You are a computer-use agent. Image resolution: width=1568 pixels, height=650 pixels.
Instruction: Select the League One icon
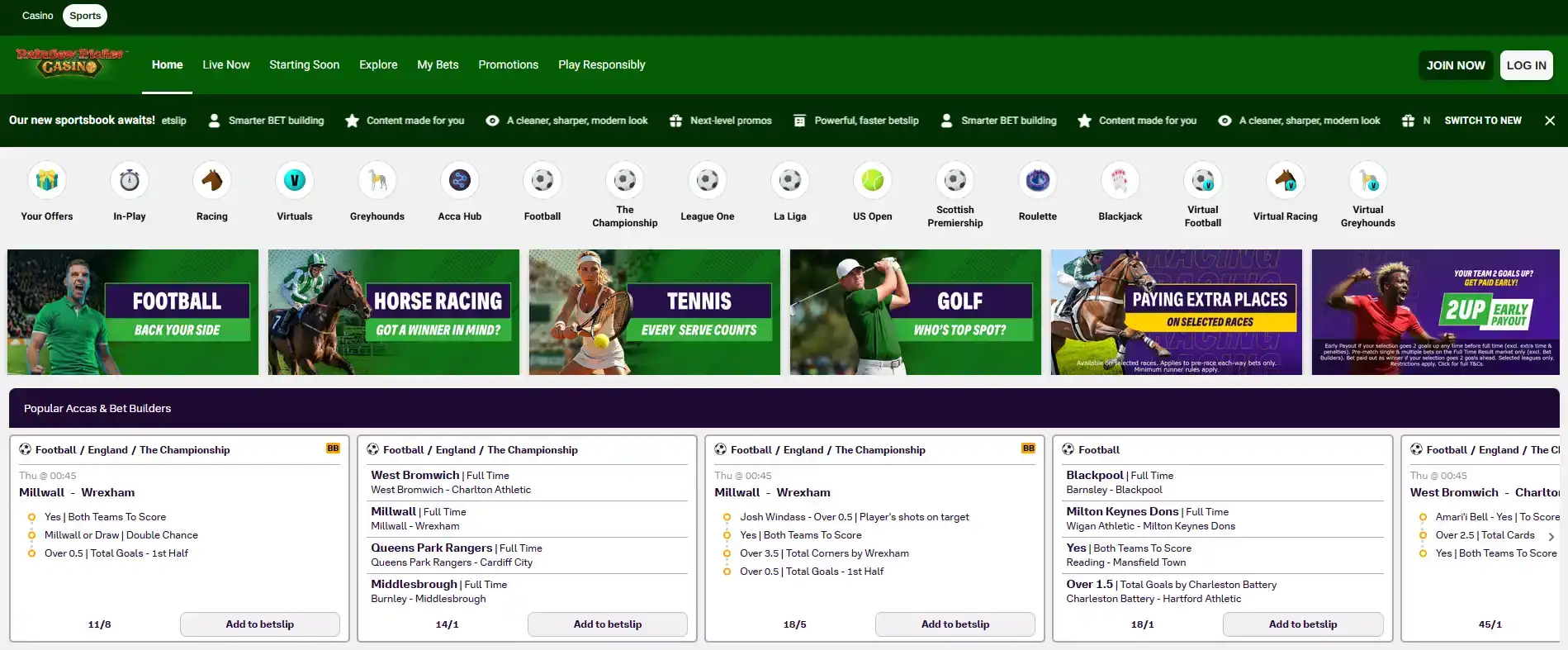[708, 180]
